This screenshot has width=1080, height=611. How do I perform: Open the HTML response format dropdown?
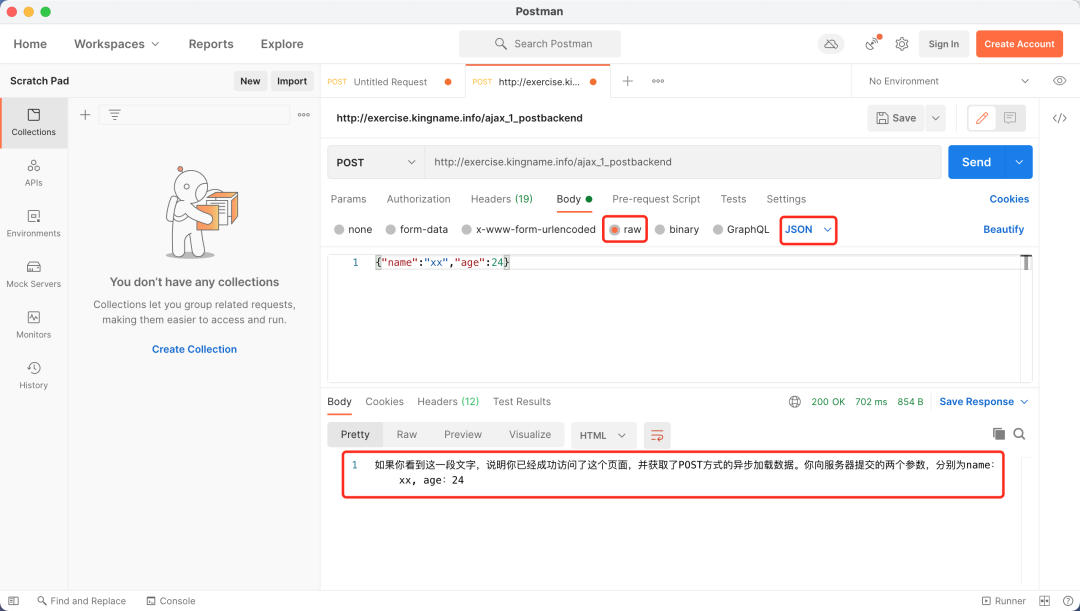tap(603, 435)
